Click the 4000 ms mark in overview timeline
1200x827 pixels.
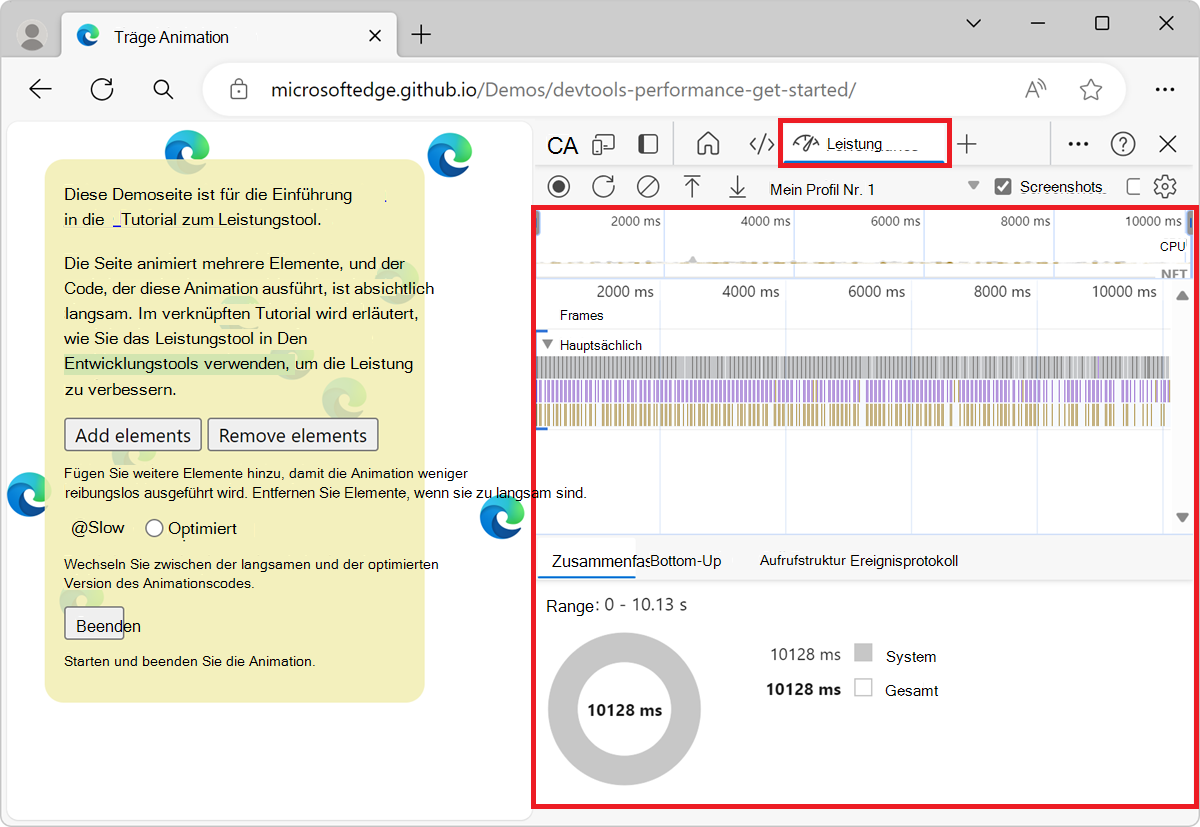coord(766,221)
